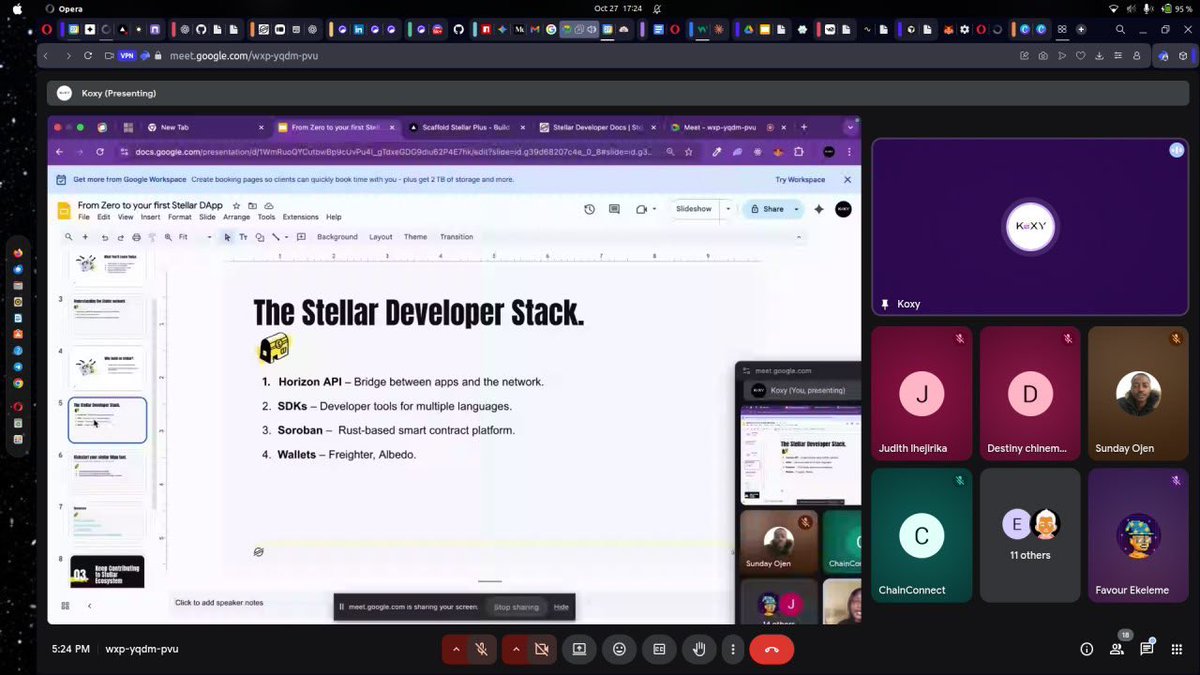Select ChainConnect participant tile
This screenshot has height=675, width=1200.
point(921,535)
